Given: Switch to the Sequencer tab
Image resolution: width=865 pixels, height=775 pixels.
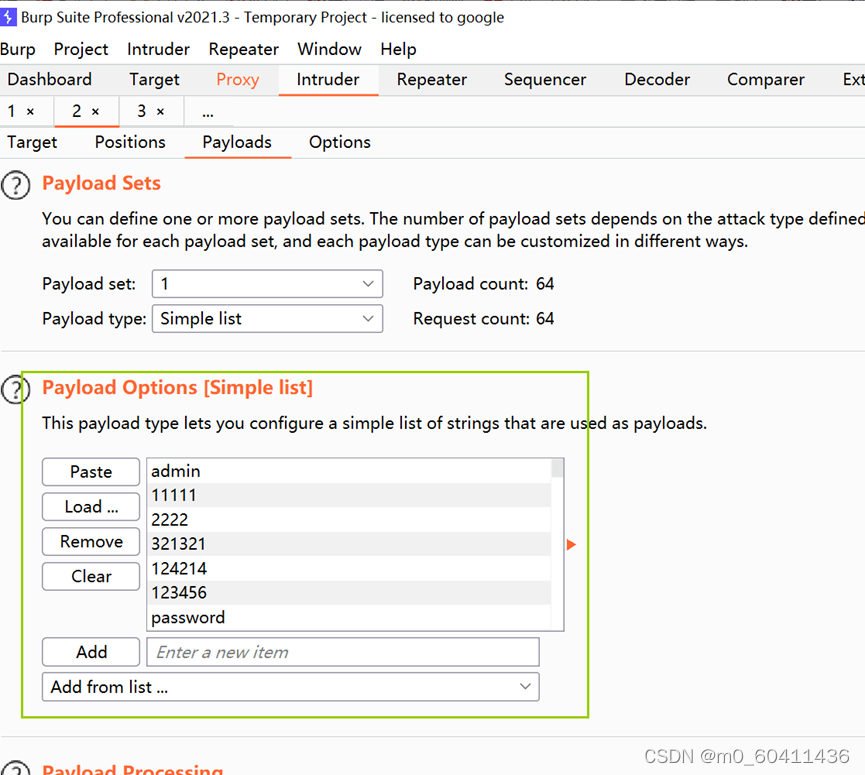Looking at the screenshot, I should click(545, 79).
